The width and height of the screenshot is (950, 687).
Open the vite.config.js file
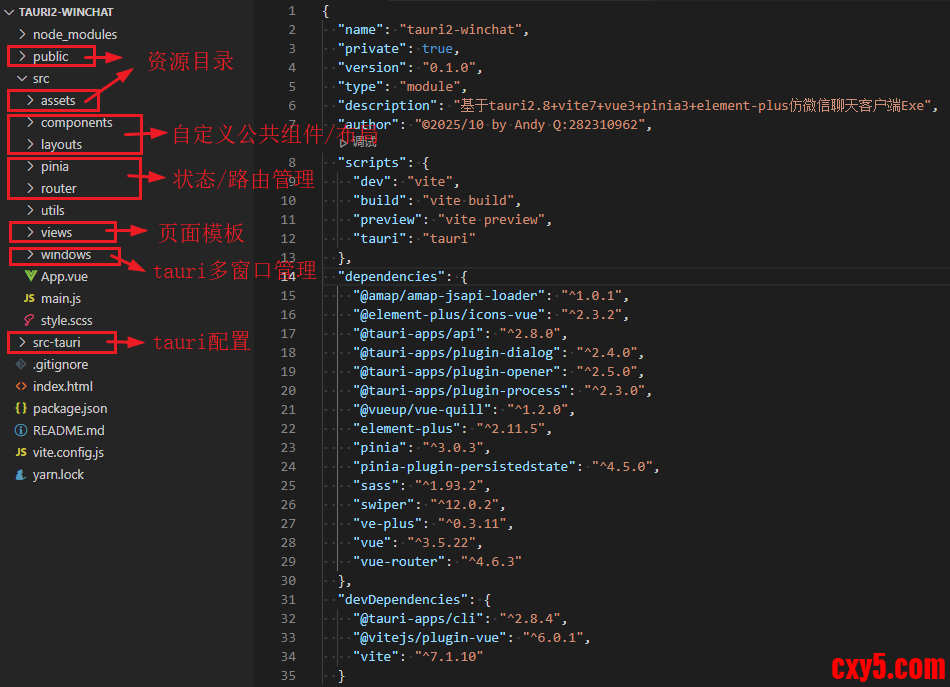[68, 453]
